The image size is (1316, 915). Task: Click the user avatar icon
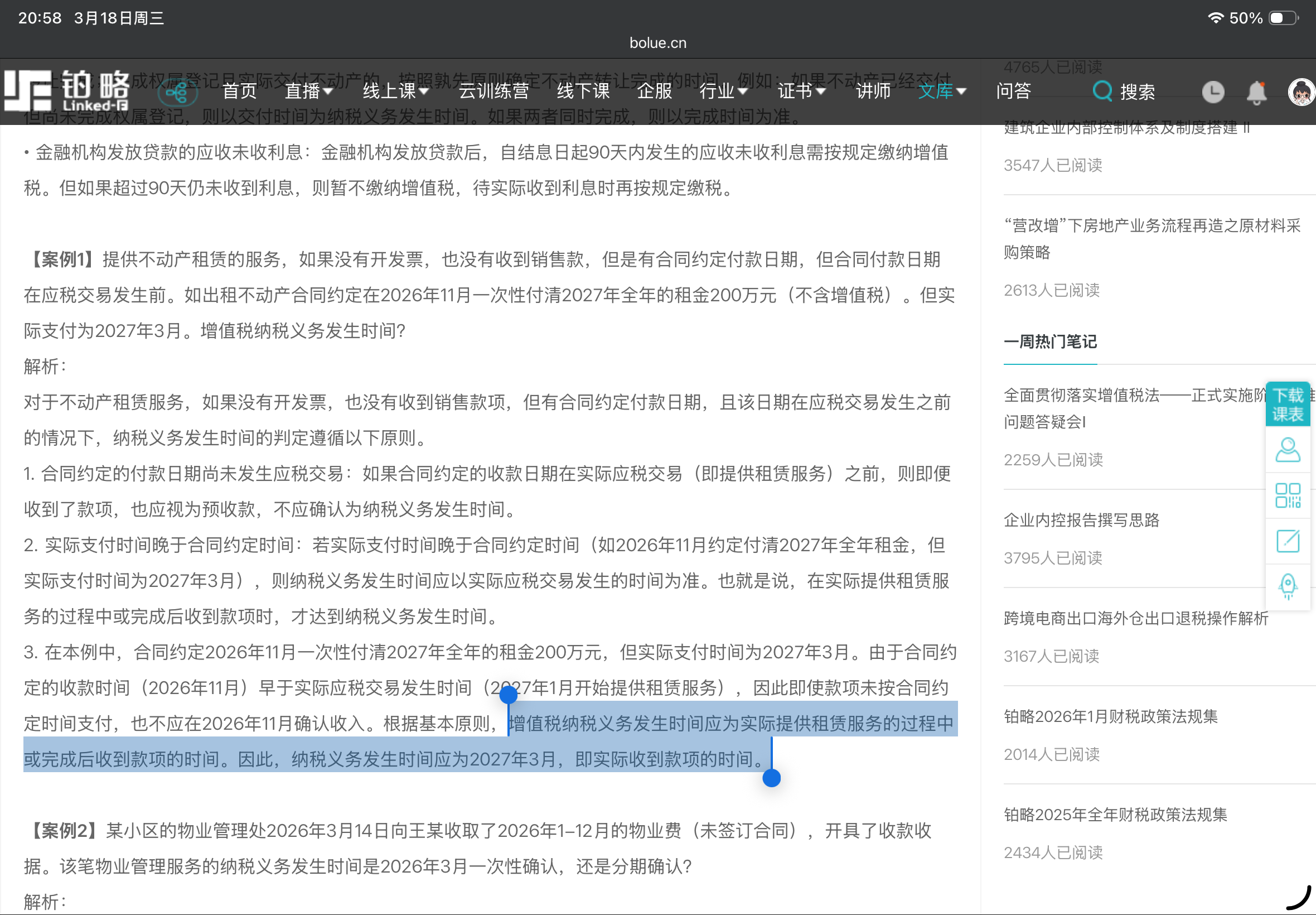click(1300, 92)
